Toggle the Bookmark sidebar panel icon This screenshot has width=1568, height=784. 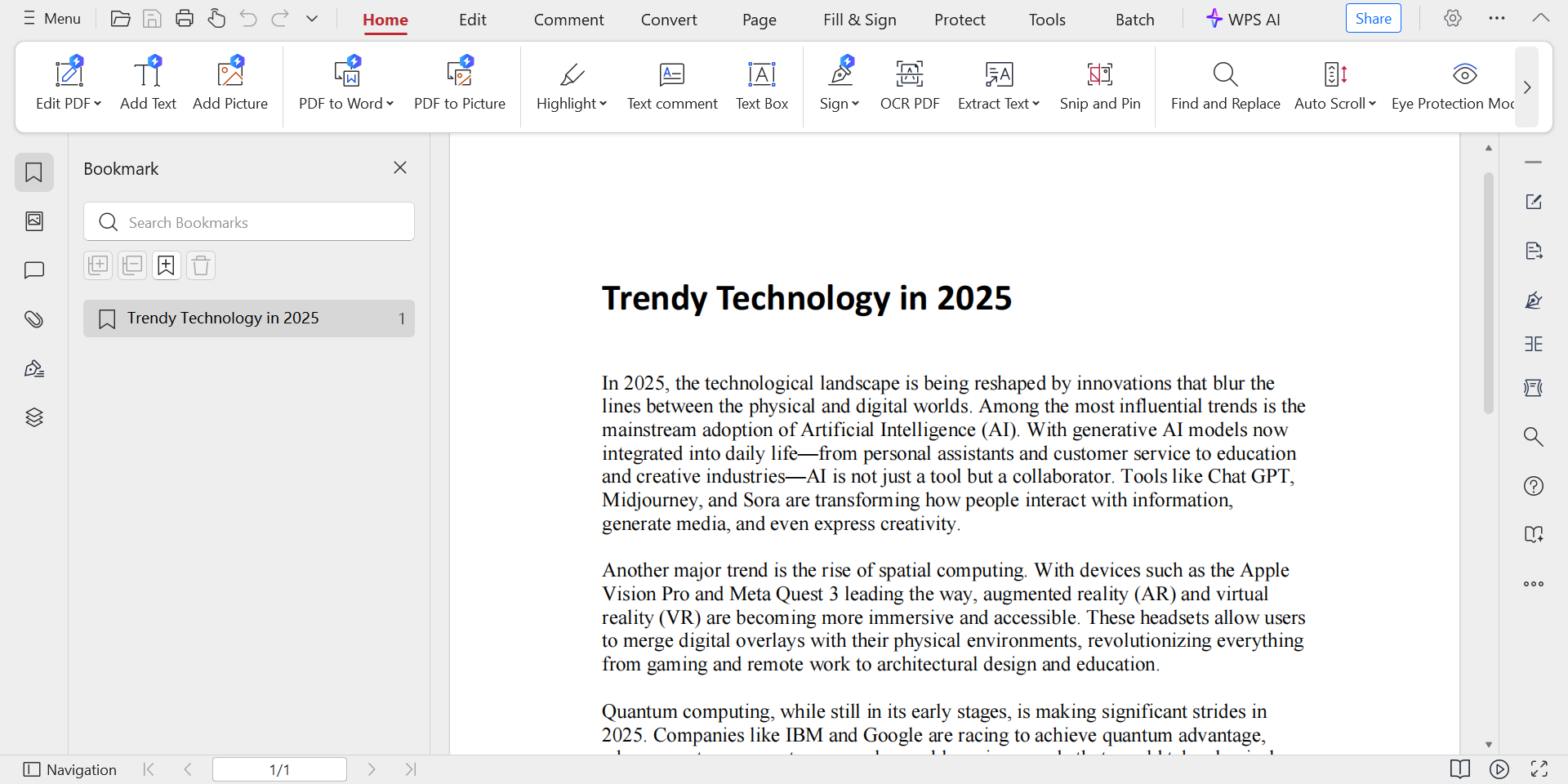34,172
